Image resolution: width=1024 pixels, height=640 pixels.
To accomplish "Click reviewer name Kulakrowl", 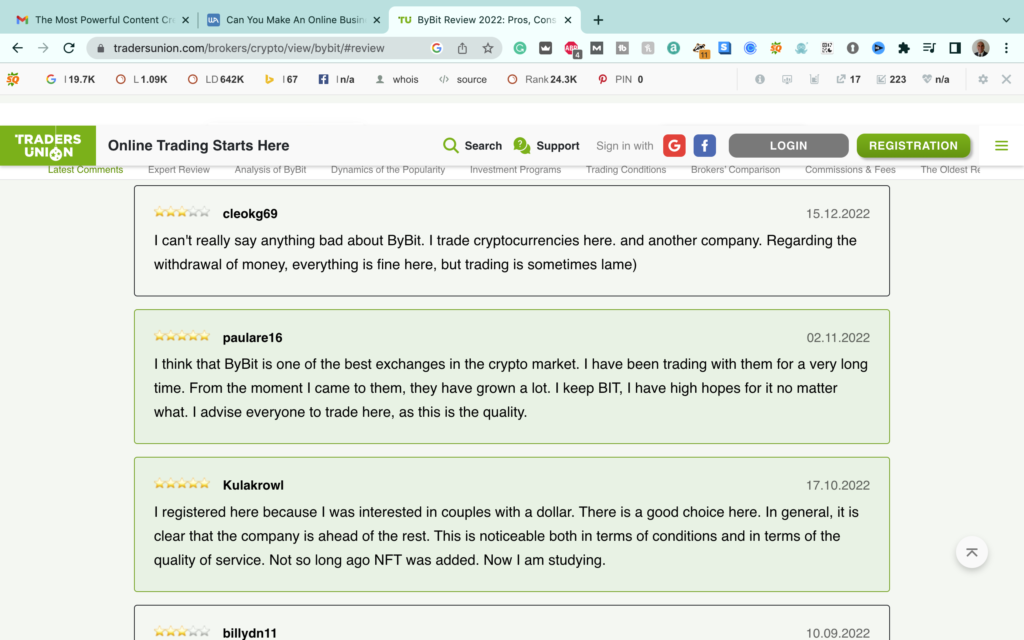I will click(x=253, y=485).
